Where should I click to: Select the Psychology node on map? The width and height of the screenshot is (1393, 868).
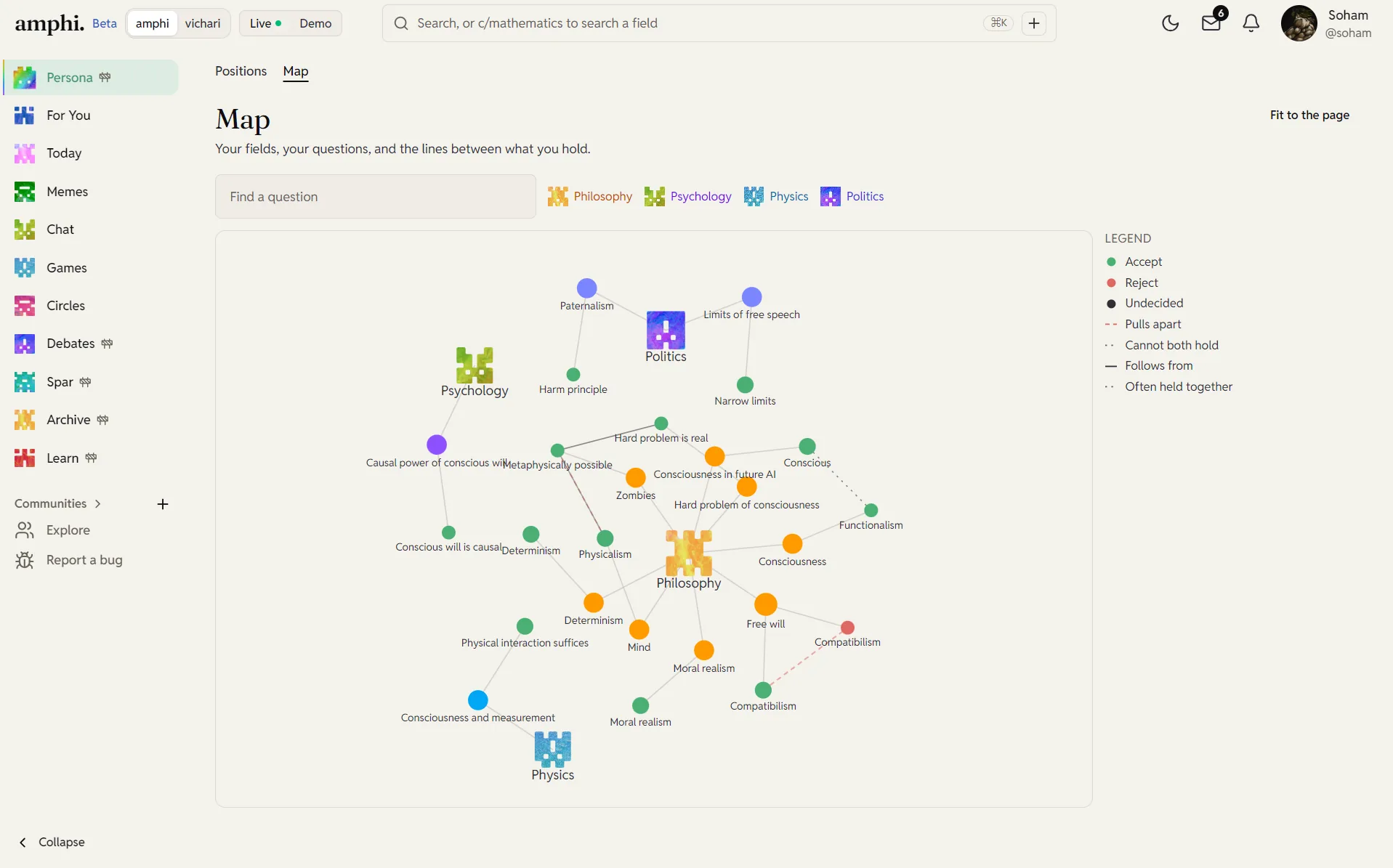coord(475,365)
